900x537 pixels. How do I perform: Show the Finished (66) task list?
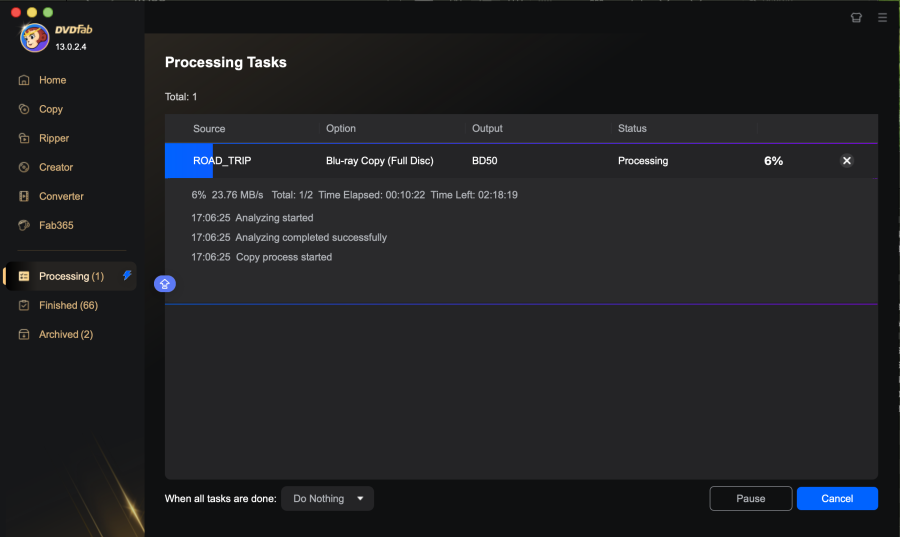click(67, 305)
